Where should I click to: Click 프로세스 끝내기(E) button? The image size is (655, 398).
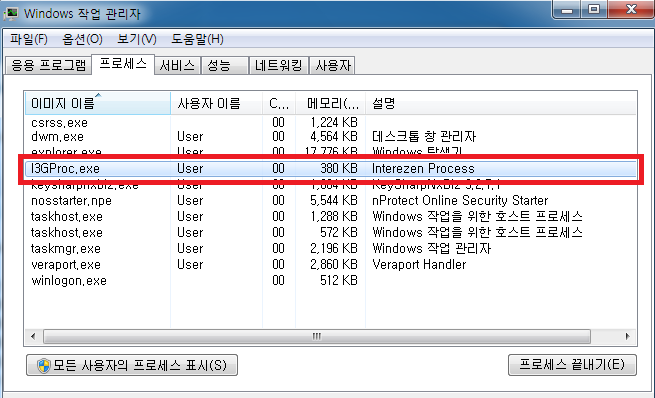tap(572, 365)
